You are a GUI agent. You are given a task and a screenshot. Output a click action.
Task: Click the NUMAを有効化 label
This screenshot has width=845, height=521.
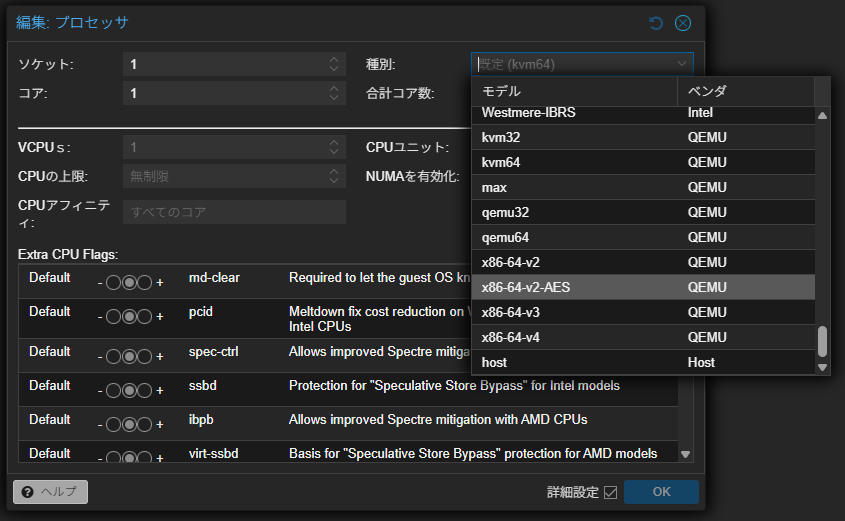[413, 176]
